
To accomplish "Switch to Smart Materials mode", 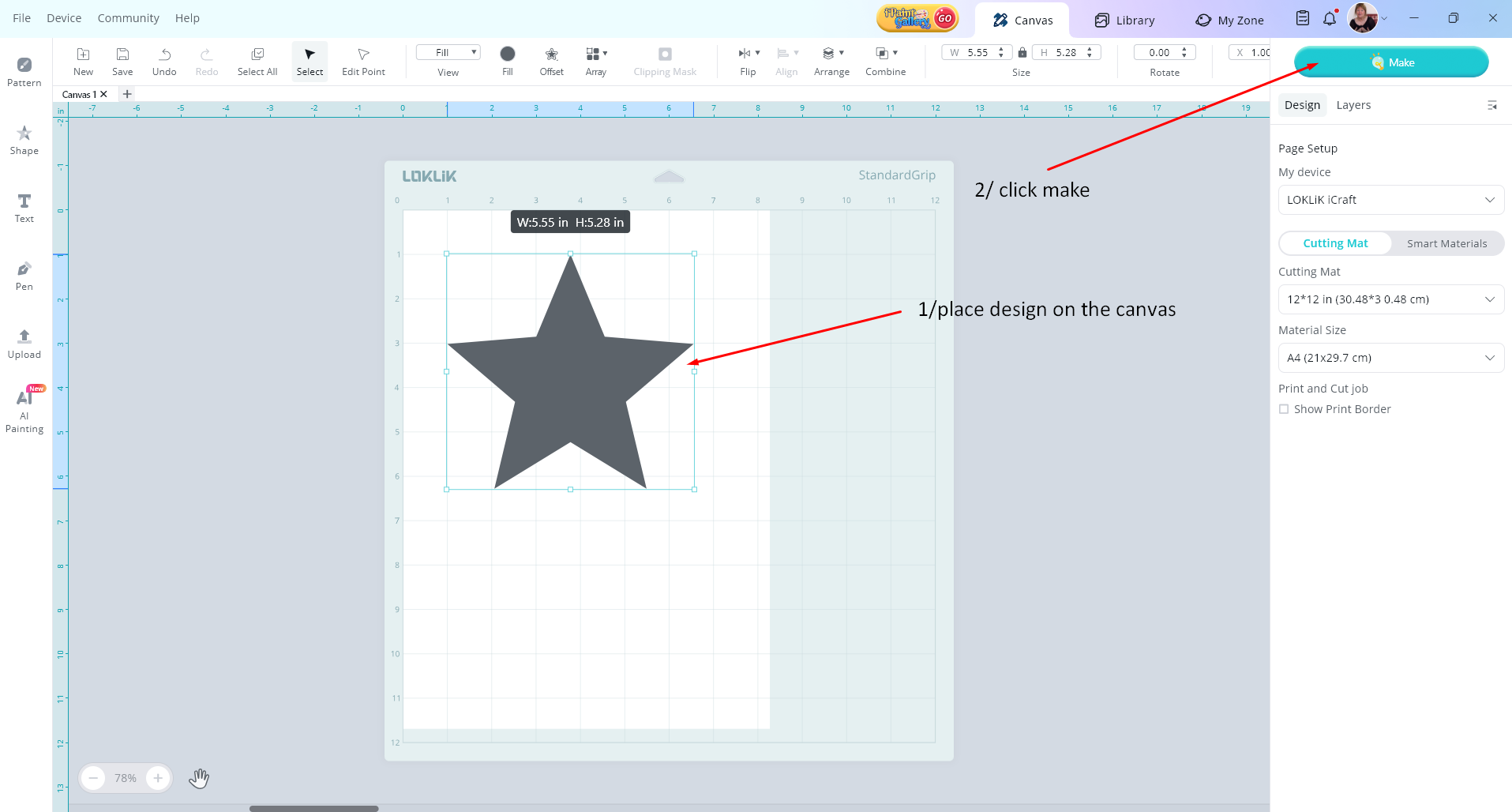I will (x=1446, y=243).
